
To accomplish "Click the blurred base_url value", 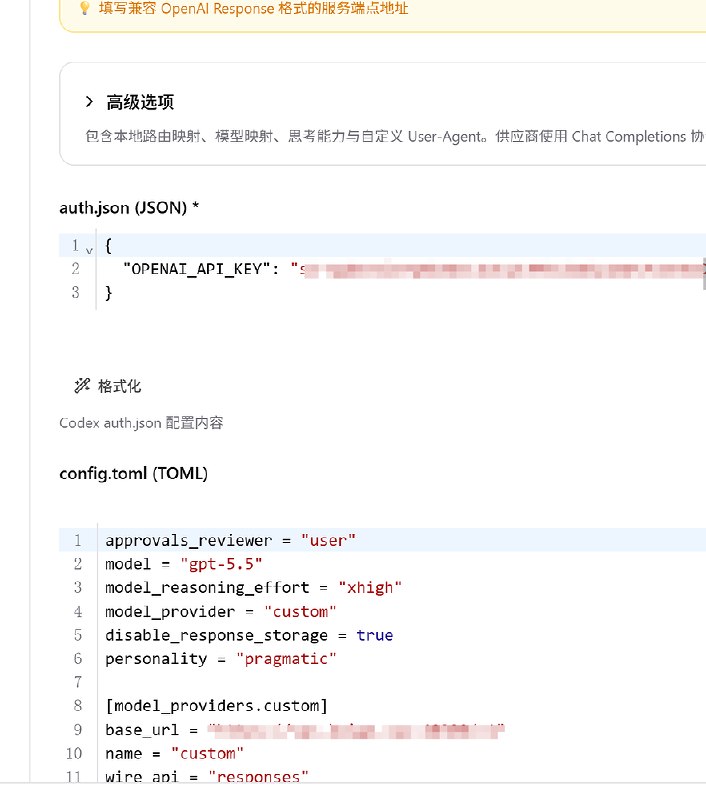I will coord(356,730).
